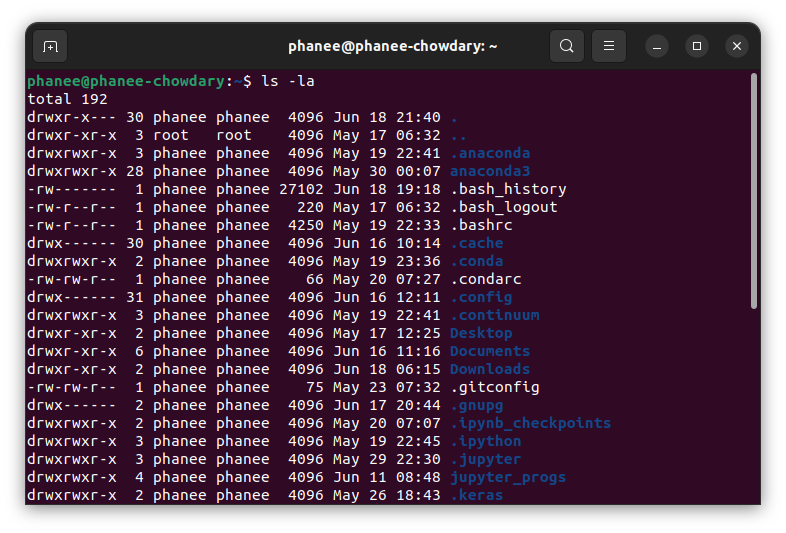Click the .bash_history file entry
The width and height of the screenshot is (786, 533).
click(x=508, y=190)
